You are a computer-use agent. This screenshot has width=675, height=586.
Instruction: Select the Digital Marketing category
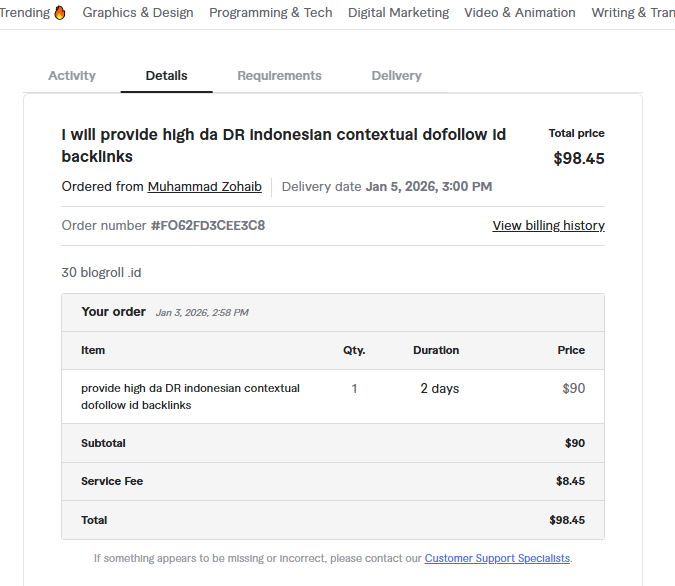point(398,13)
